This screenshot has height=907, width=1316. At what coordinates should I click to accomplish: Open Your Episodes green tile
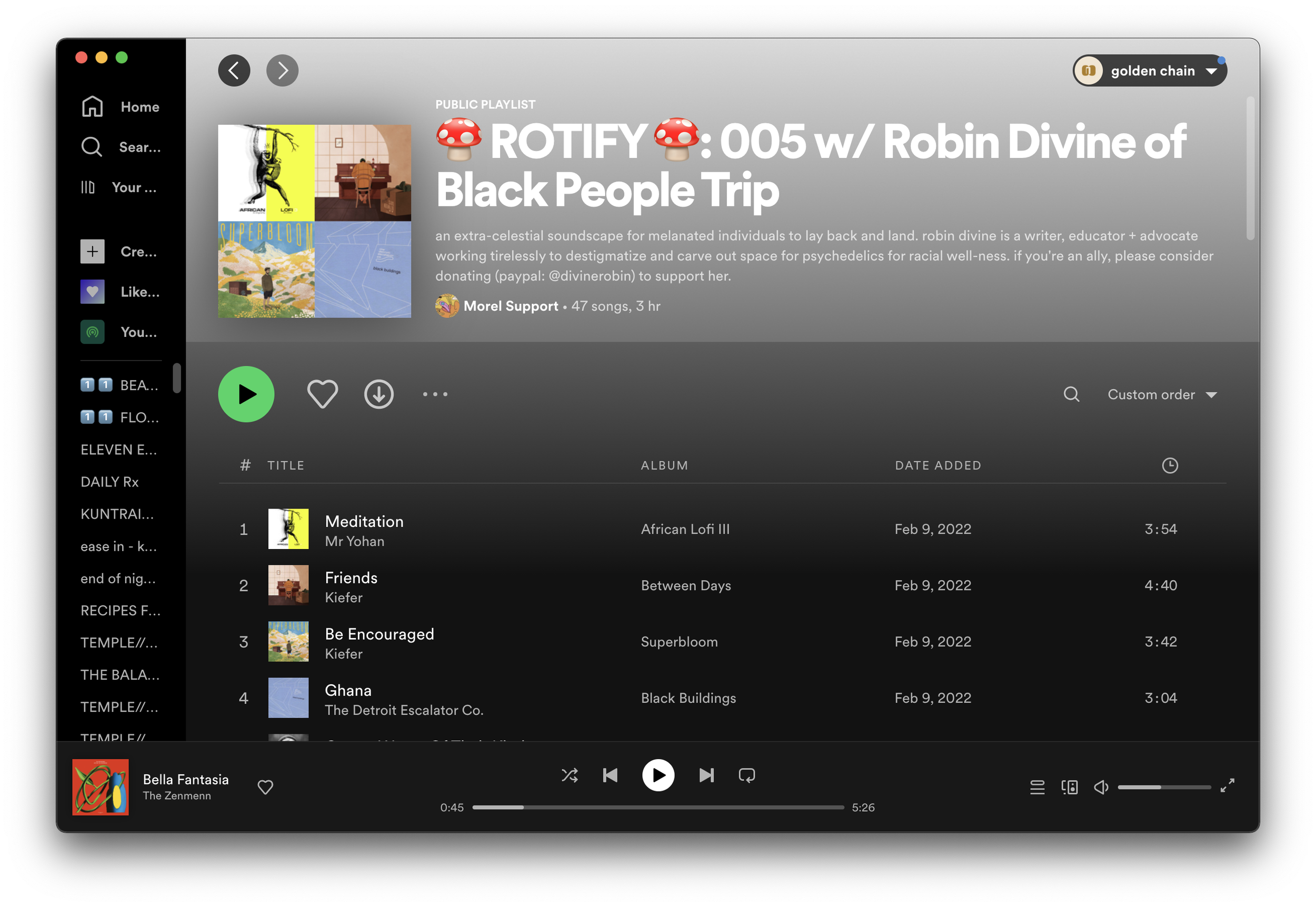[x=93, y=332]
